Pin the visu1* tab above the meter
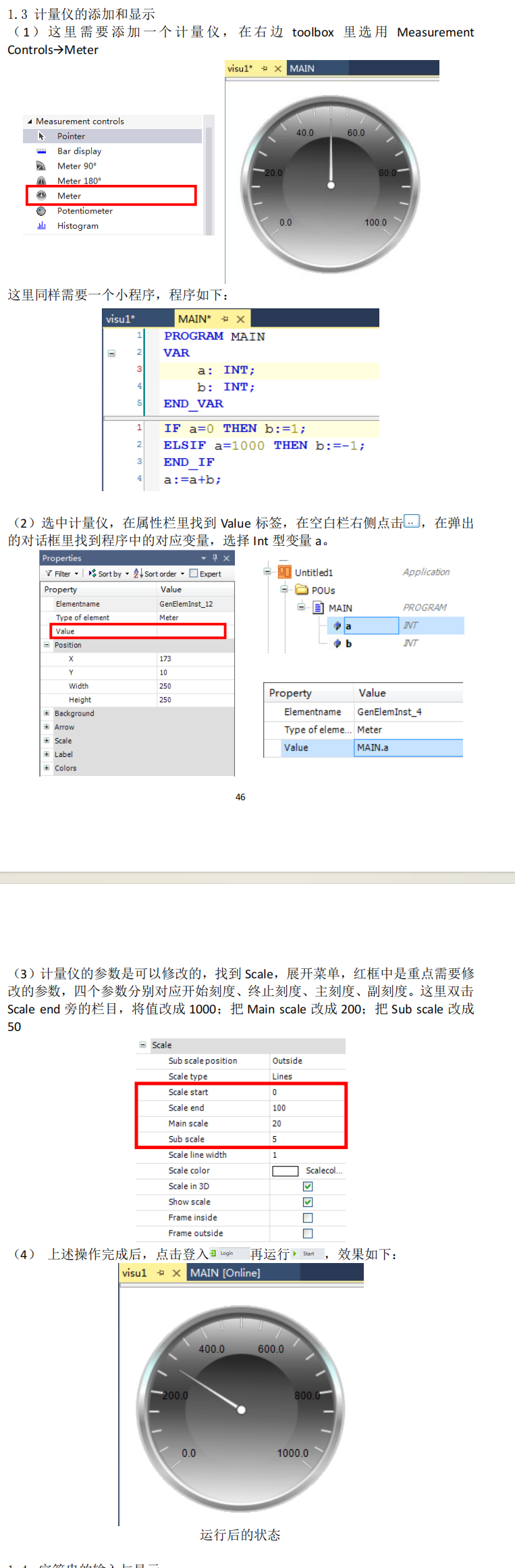515x1568 pixels. click(x=265, y=69)
